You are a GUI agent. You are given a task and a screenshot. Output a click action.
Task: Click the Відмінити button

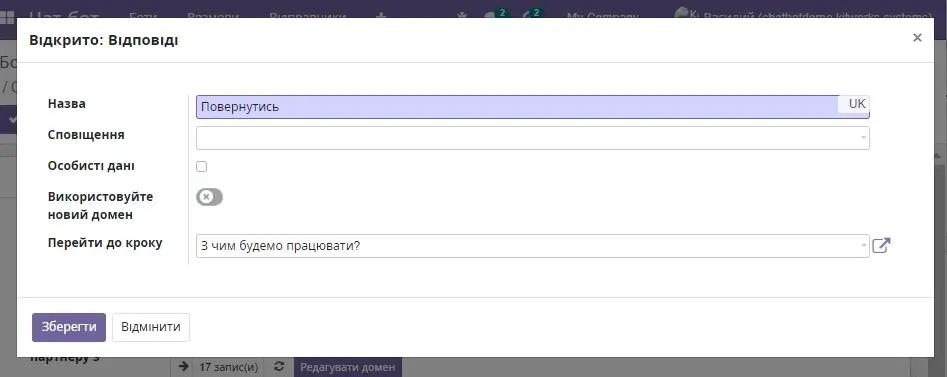pyautogui.click(x=150, y=327)
